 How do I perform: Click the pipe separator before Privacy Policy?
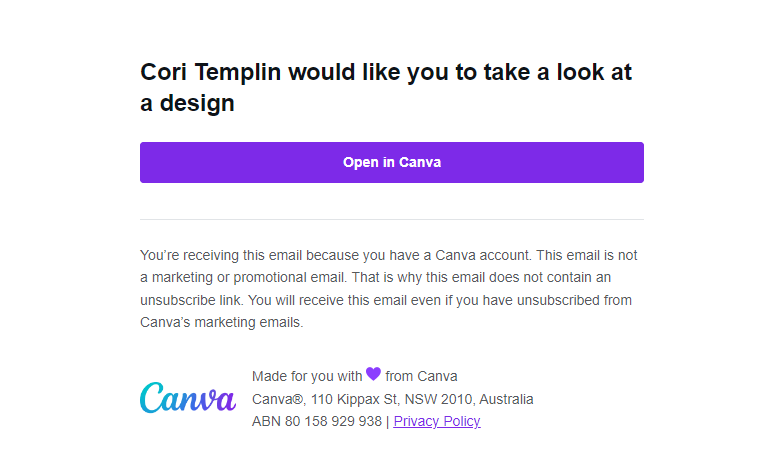coord(387,422)
